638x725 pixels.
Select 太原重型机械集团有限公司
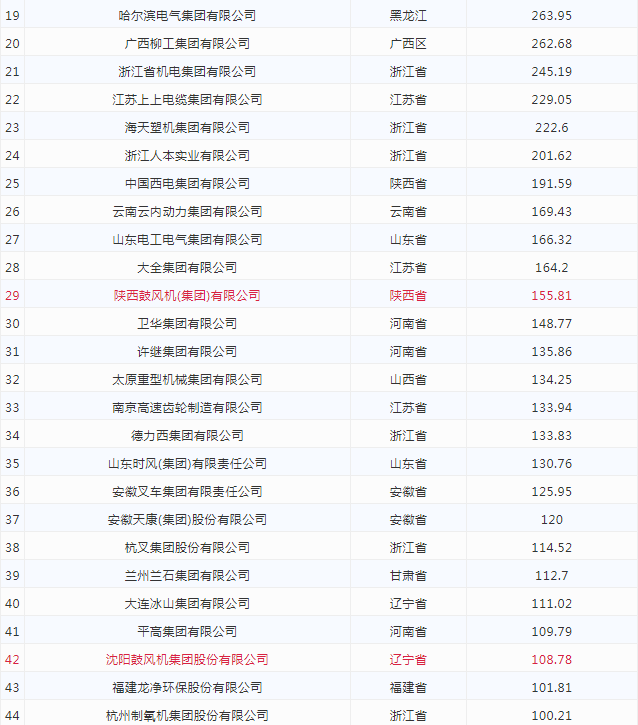187,379
